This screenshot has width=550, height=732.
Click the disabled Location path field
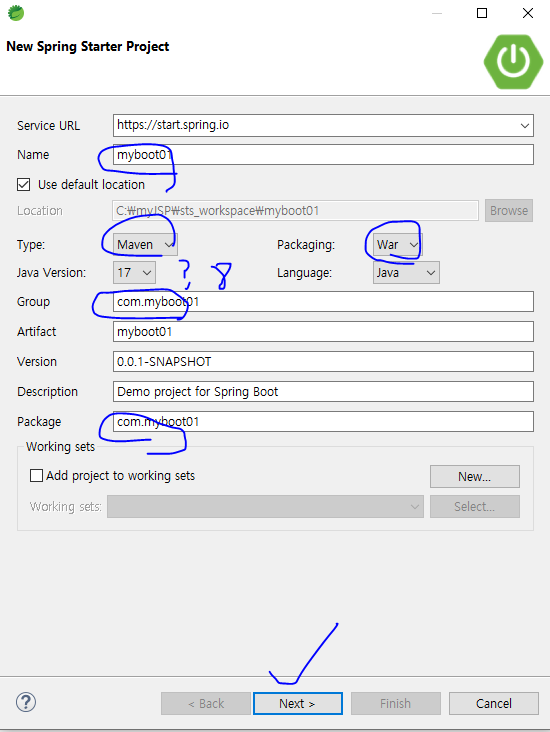295,211
